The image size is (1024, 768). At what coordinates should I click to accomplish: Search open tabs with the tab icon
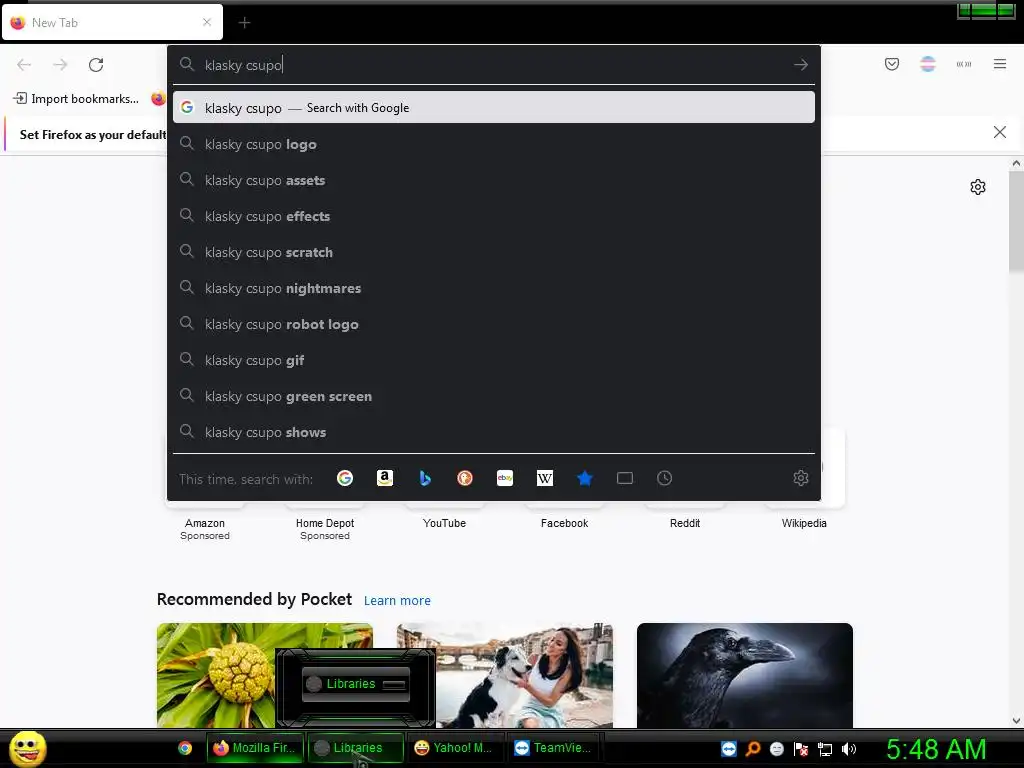tap(625, 478)
